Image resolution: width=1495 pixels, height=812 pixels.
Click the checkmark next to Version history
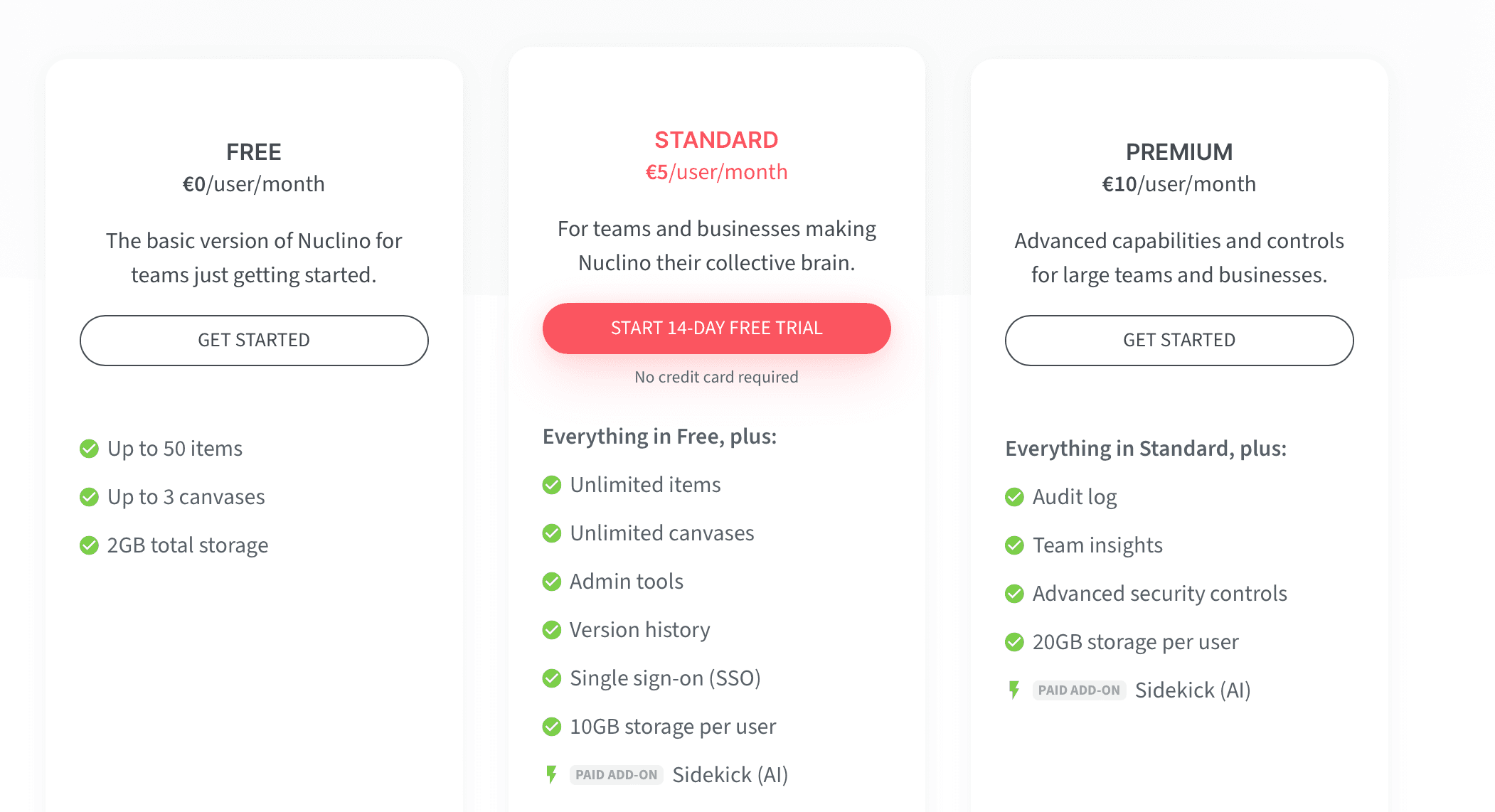click(x=552, y=630)
